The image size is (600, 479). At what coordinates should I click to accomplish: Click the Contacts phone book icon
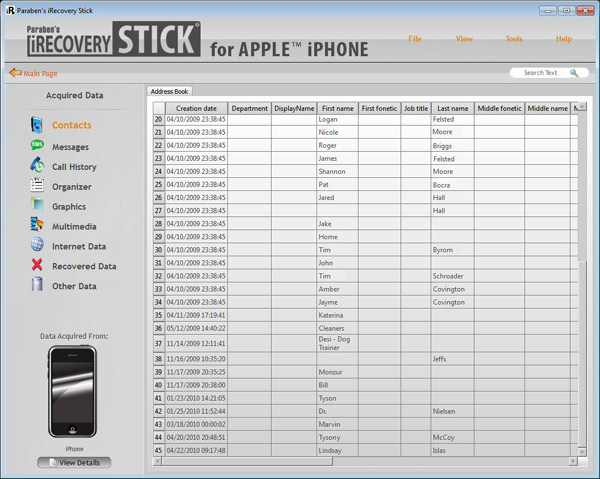[x=37, y=125]
